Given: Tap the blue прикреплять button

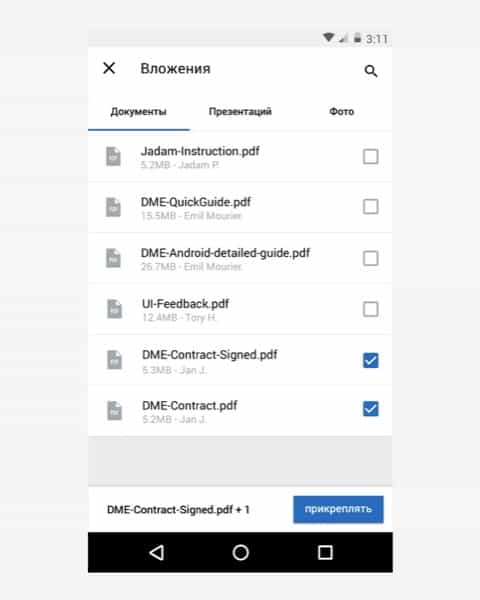Looking at the screenshot, I should (x=338, y=509).
